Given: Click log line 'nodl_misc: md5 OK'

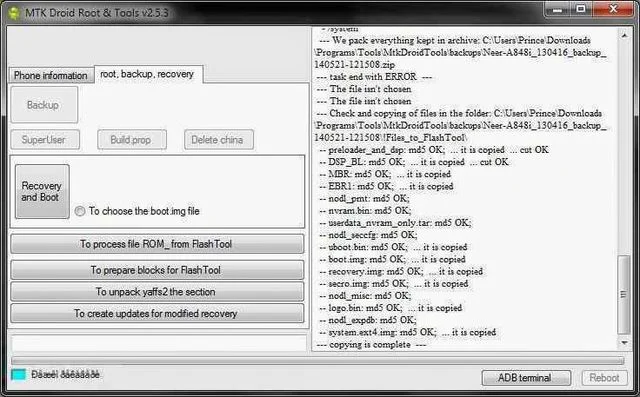Looking at the screenshot, I should pos(365,296).
